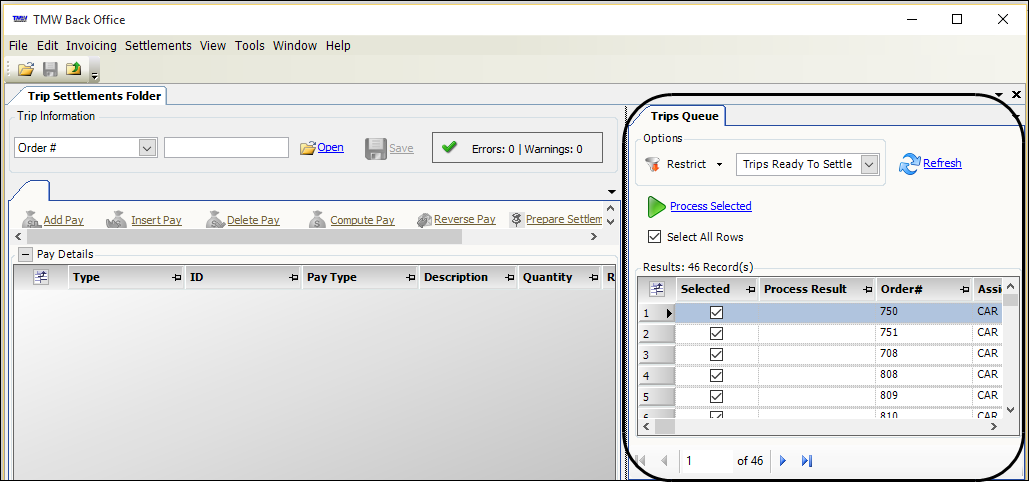Open the Invoicing menu
The height and width of the screenshot is (483, 1029).
91,45
